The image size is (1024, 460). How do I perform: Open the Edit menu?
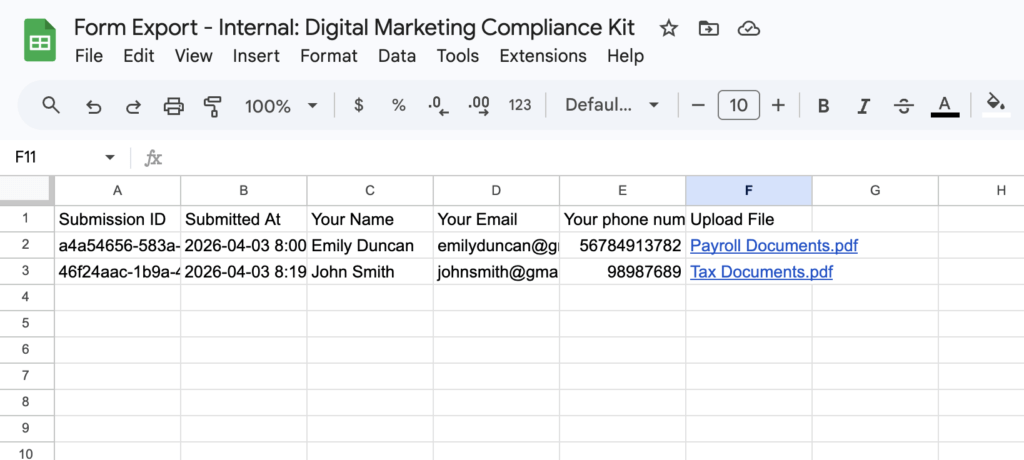(x=138, y=56)
